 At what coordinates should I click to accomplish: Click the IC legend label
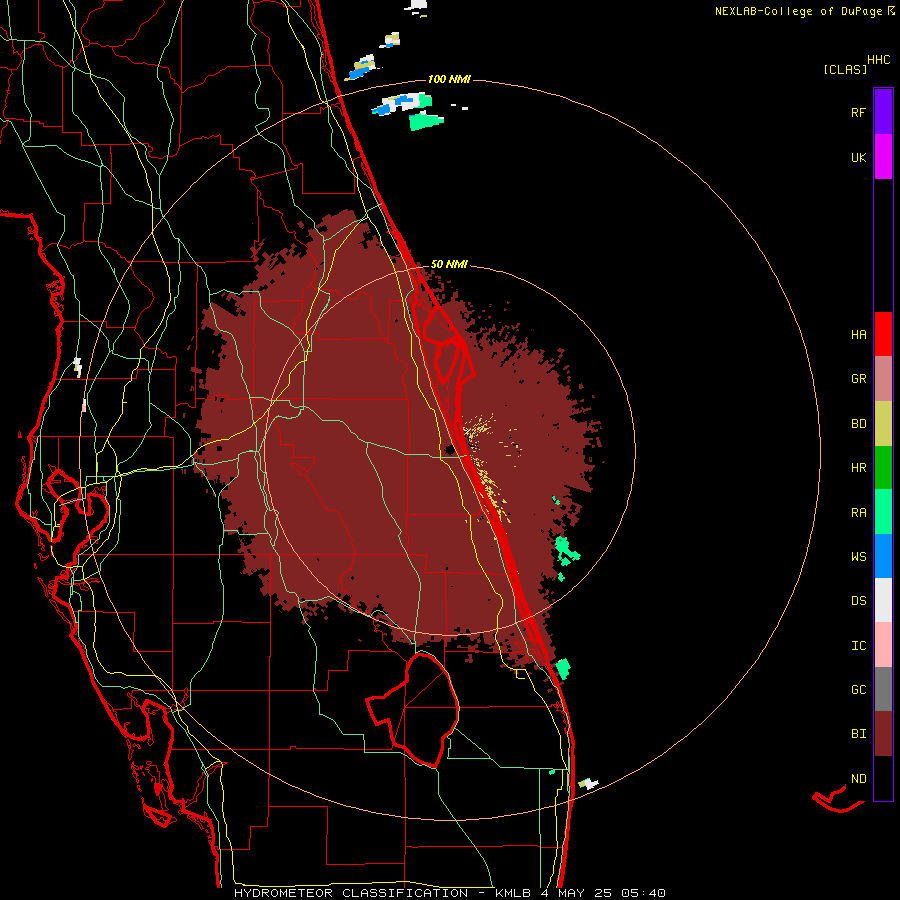pyautogui.click(x=858, y=646)
